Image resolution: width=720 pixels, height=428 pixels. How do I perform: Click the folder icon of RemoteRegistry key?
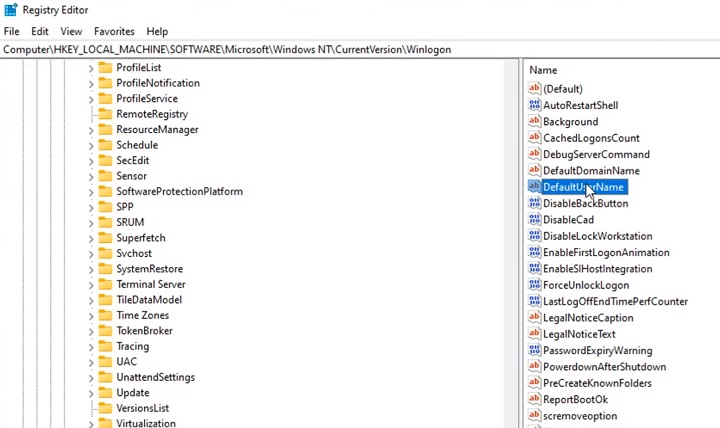click(105, 114)
